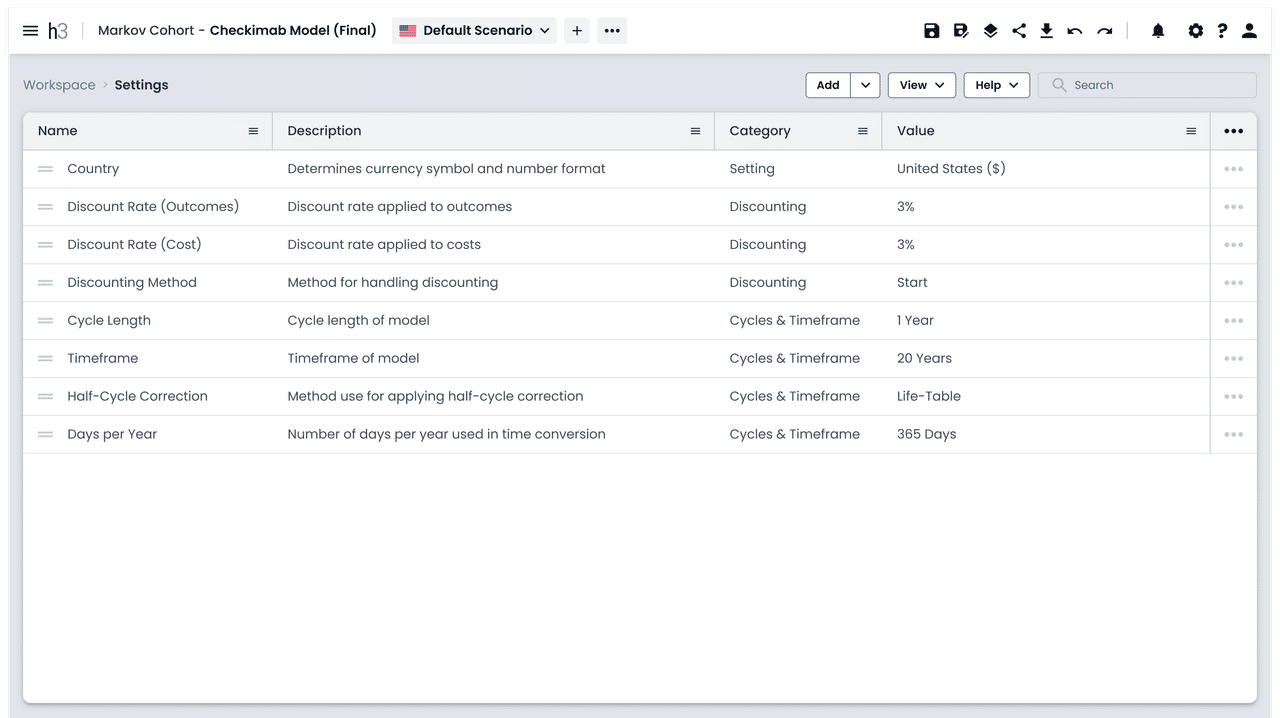Open the Help dropdown menu
1280x718 pixels.
click(997, 85)
